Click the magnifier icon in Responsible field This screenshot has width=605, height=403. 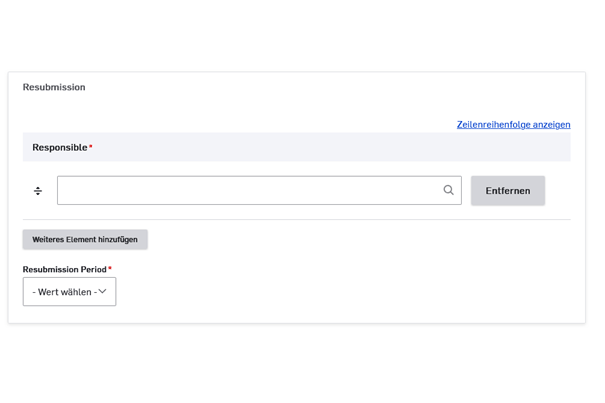pyautogui.click(x=448, y=190)
